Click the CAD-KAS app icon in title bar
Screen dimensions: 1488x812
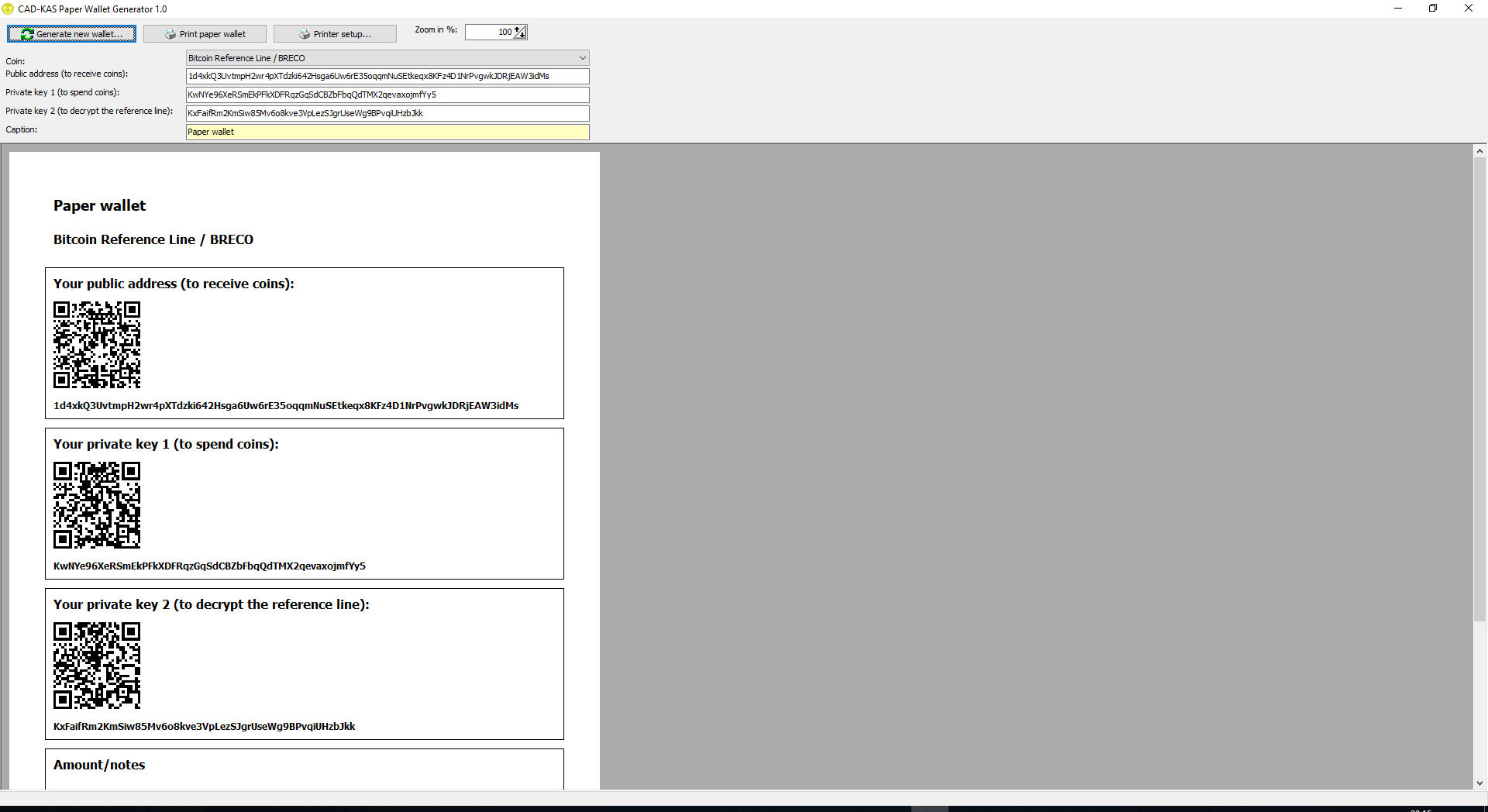pyautogui.click(x=8, y=9)
